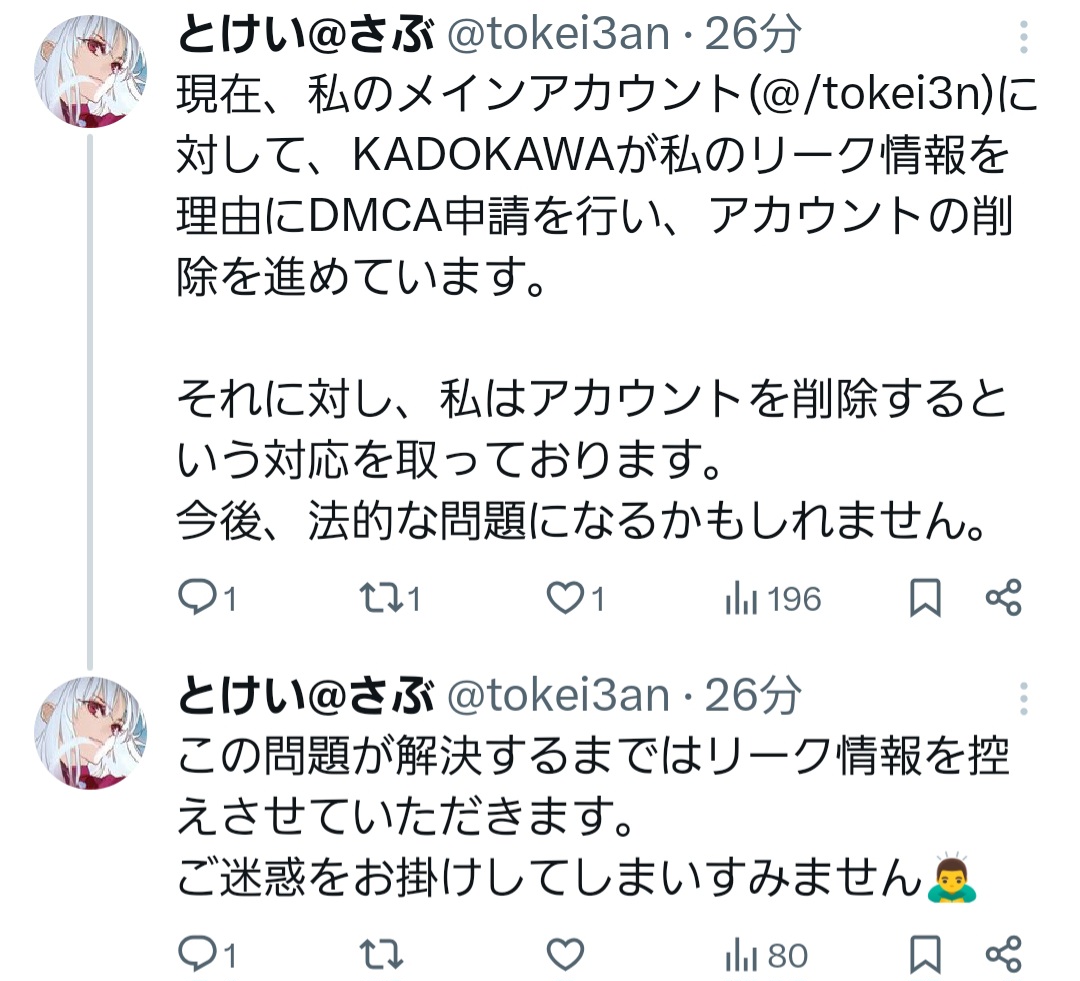This screenshot has height=981, width=1080.
Task: View analytics showing 196 views
Action: point(771,598)
